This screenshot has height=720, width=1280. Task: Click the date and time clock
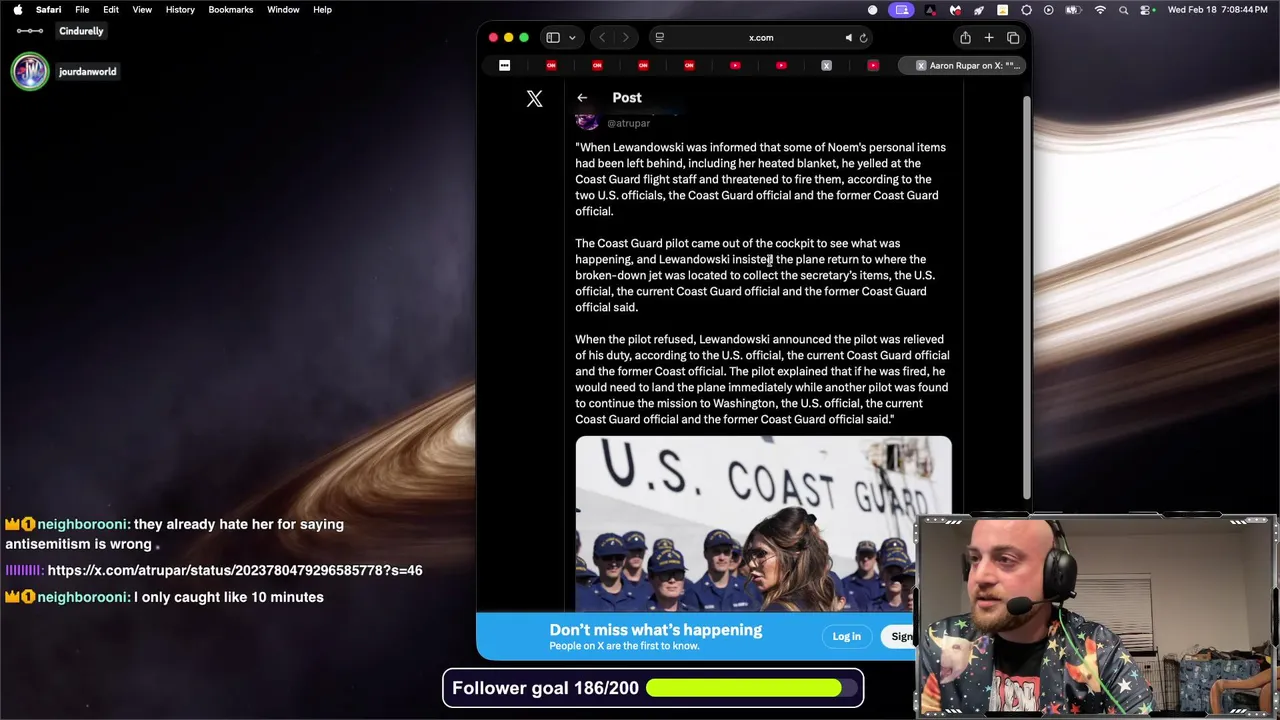click(1218, 10)
